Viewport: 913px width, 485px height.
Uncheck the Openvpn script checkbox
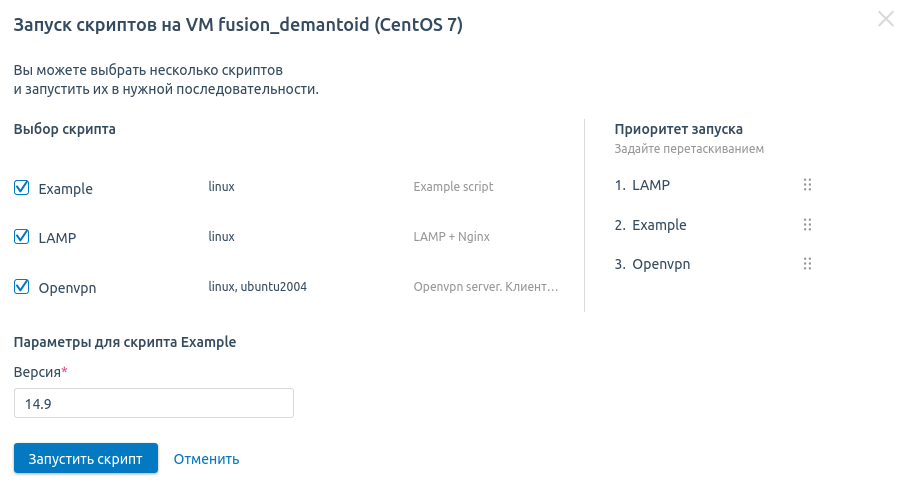click(21, 287)
